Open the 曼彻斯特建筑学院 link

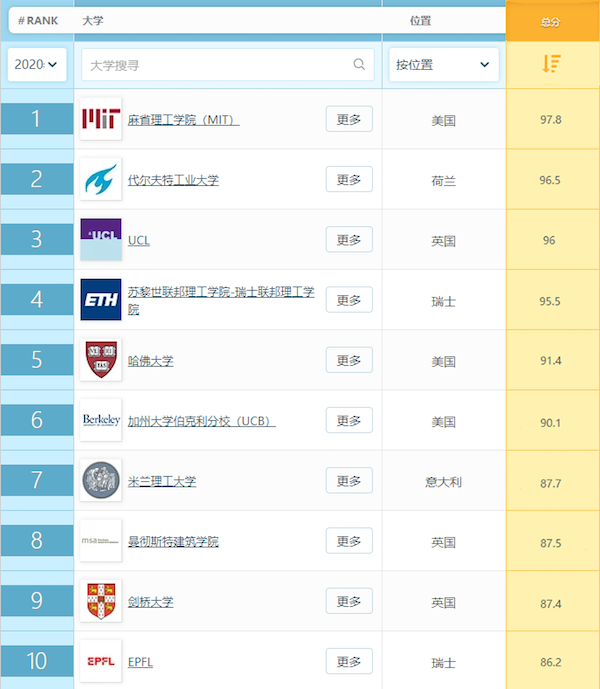point(173,542)
